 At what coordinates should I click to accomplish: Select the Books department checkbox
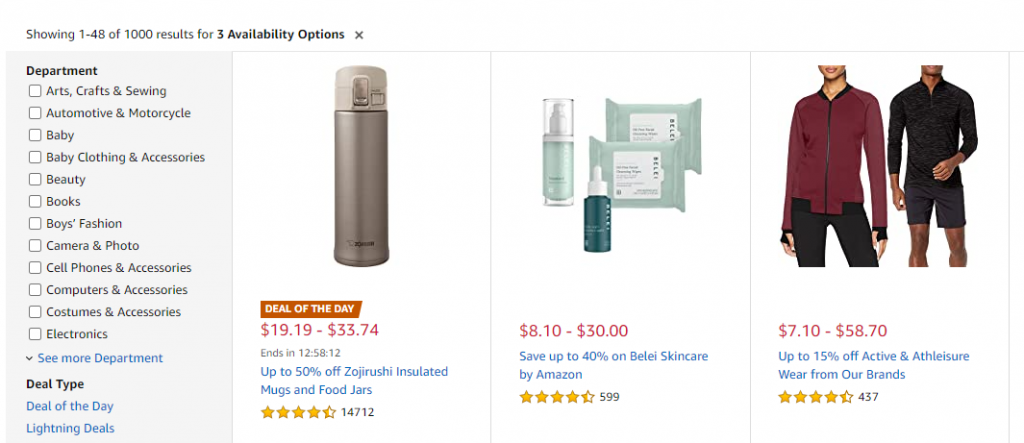35,202
